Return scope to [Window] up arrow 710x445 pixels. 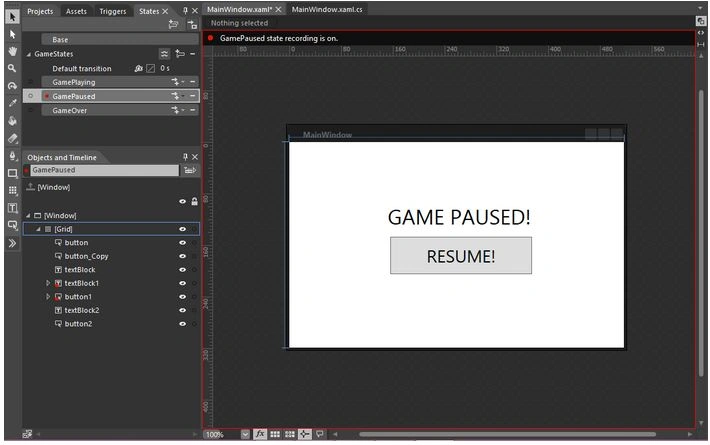(30, 187)
